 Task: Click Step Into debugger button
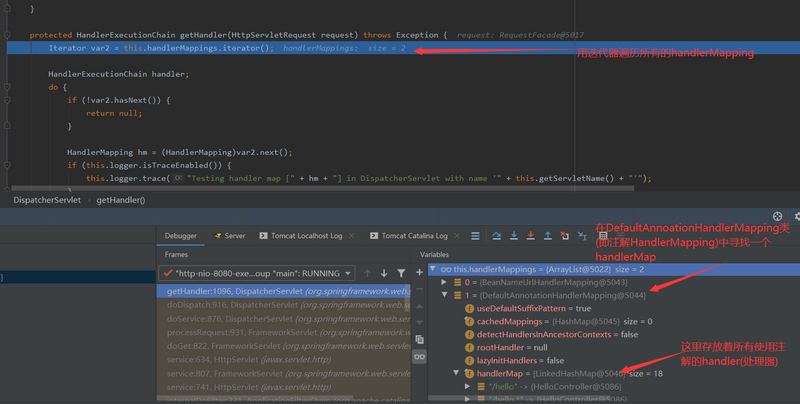coord(514,236)
